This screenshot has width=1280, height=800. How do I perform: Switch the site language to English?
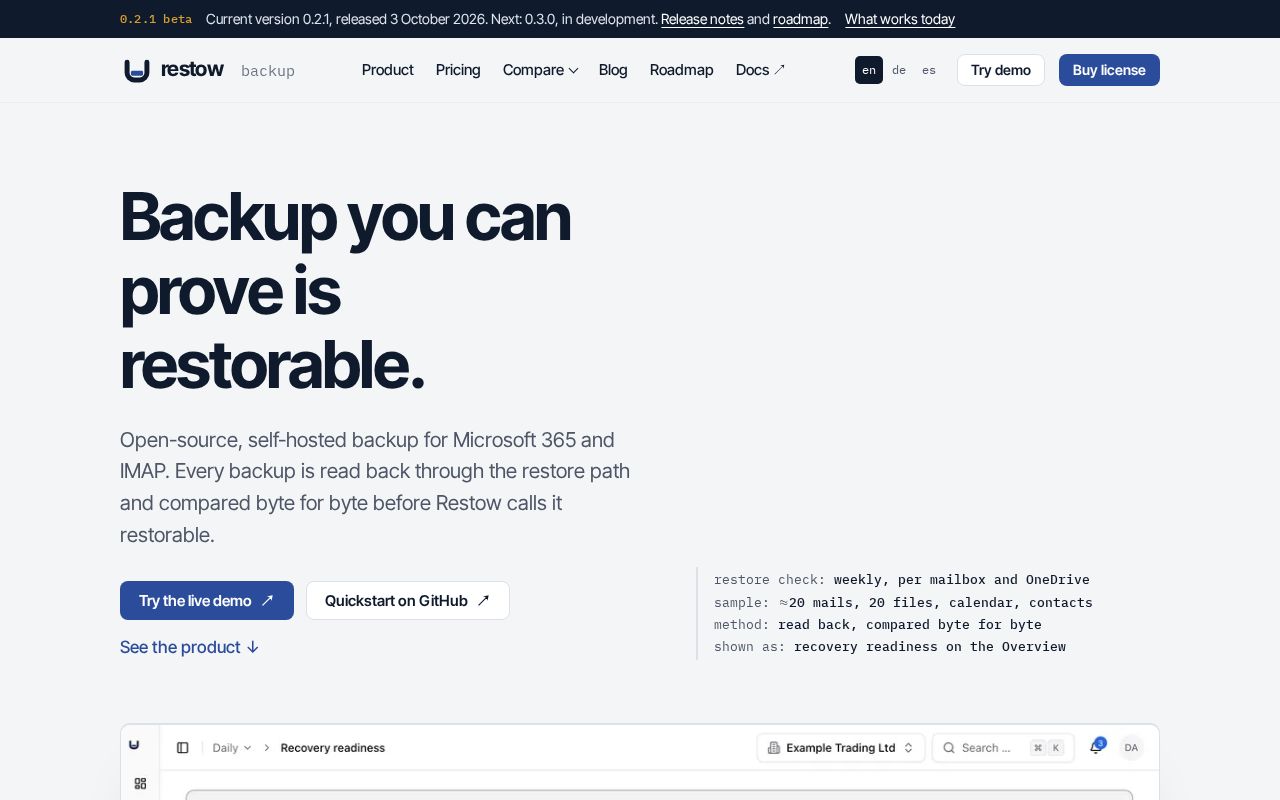[x=869, y=70]
